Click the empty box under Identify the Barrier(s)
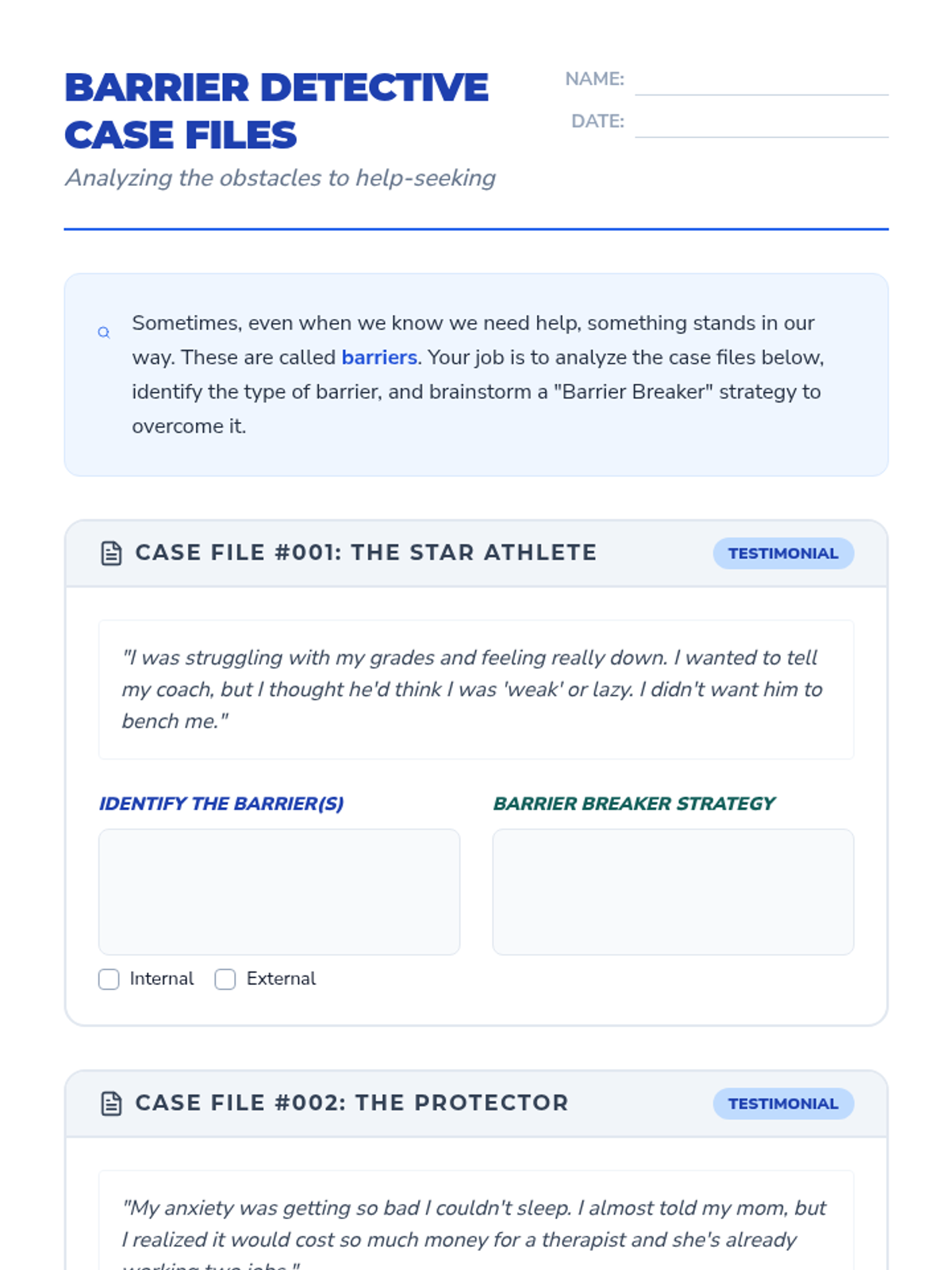952x1270 pixels. pos(278,891)
